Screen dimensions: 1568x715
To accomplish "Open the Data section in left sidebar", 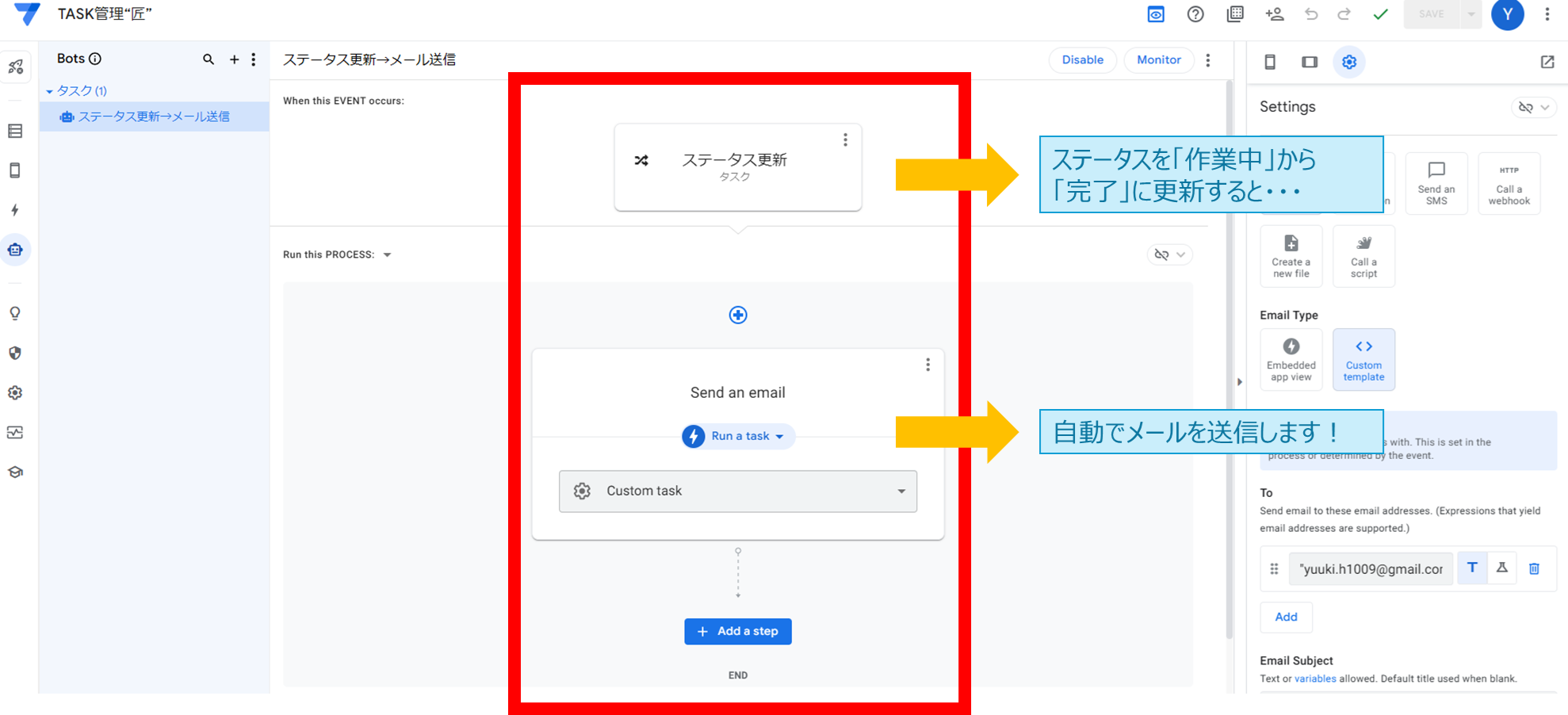I will tap(15, 131).
